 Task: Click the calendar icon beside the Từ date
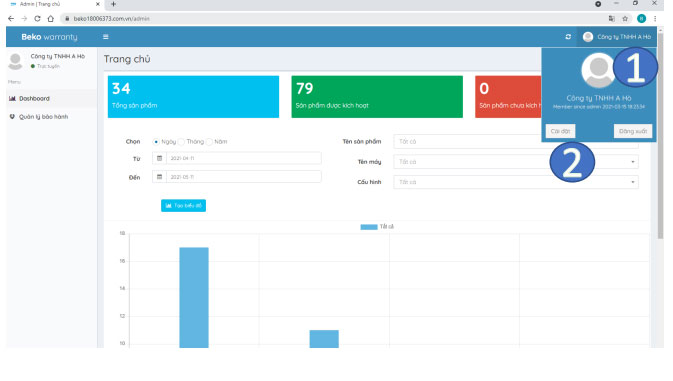pos(159,158)
